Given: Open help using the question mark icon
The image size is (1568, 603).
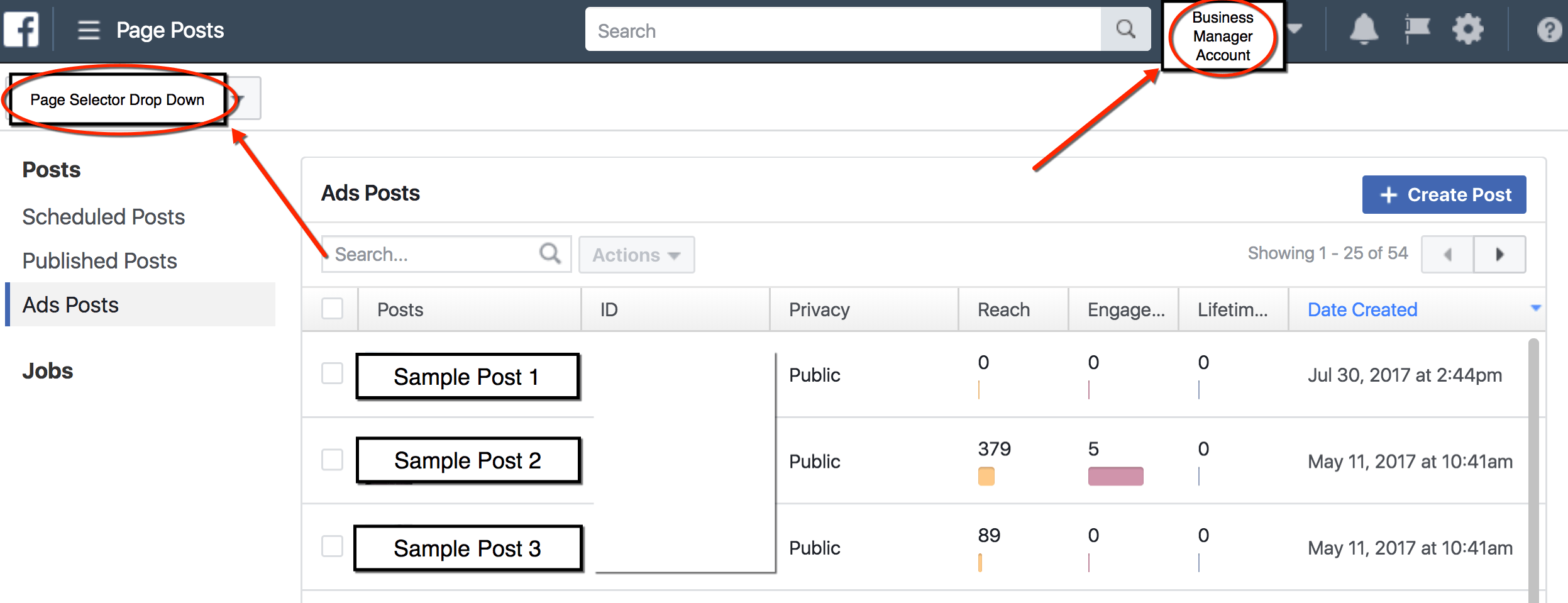Looking at the screenshot, I should [1549, 28].
